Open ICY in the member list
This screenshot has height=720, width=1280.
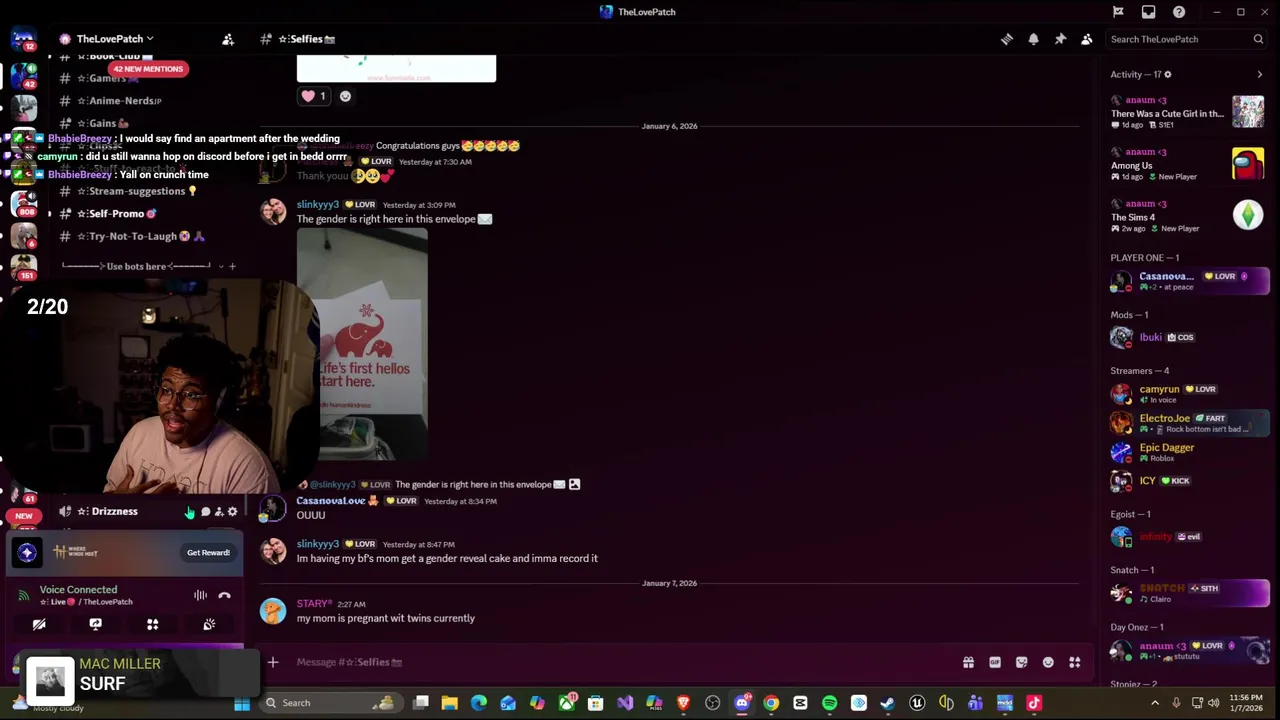[x=1189, y=481]
